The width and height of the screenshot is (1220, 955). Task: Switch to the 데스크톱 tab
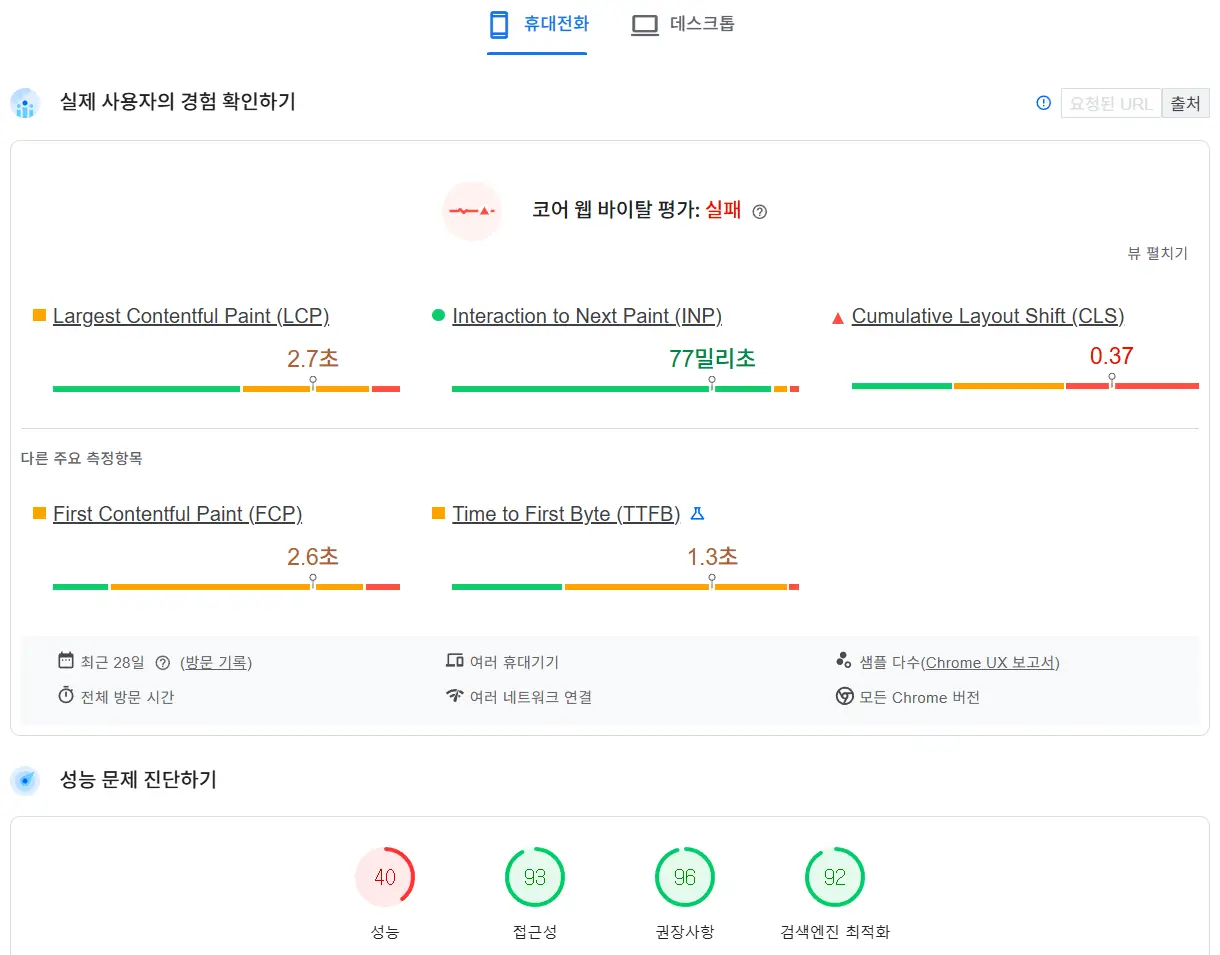(683, 24)
